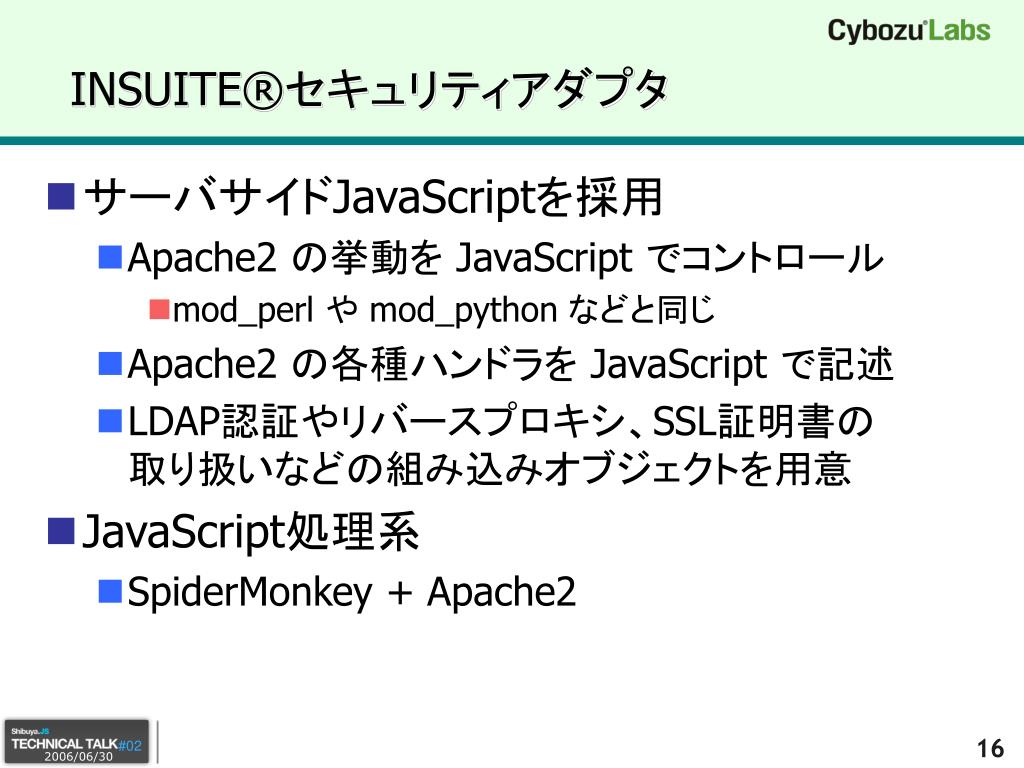Click the line starting LDAP認証やリバースプロキシ
The width and height of the screenshot is (1024, 768).
[500, 422]
